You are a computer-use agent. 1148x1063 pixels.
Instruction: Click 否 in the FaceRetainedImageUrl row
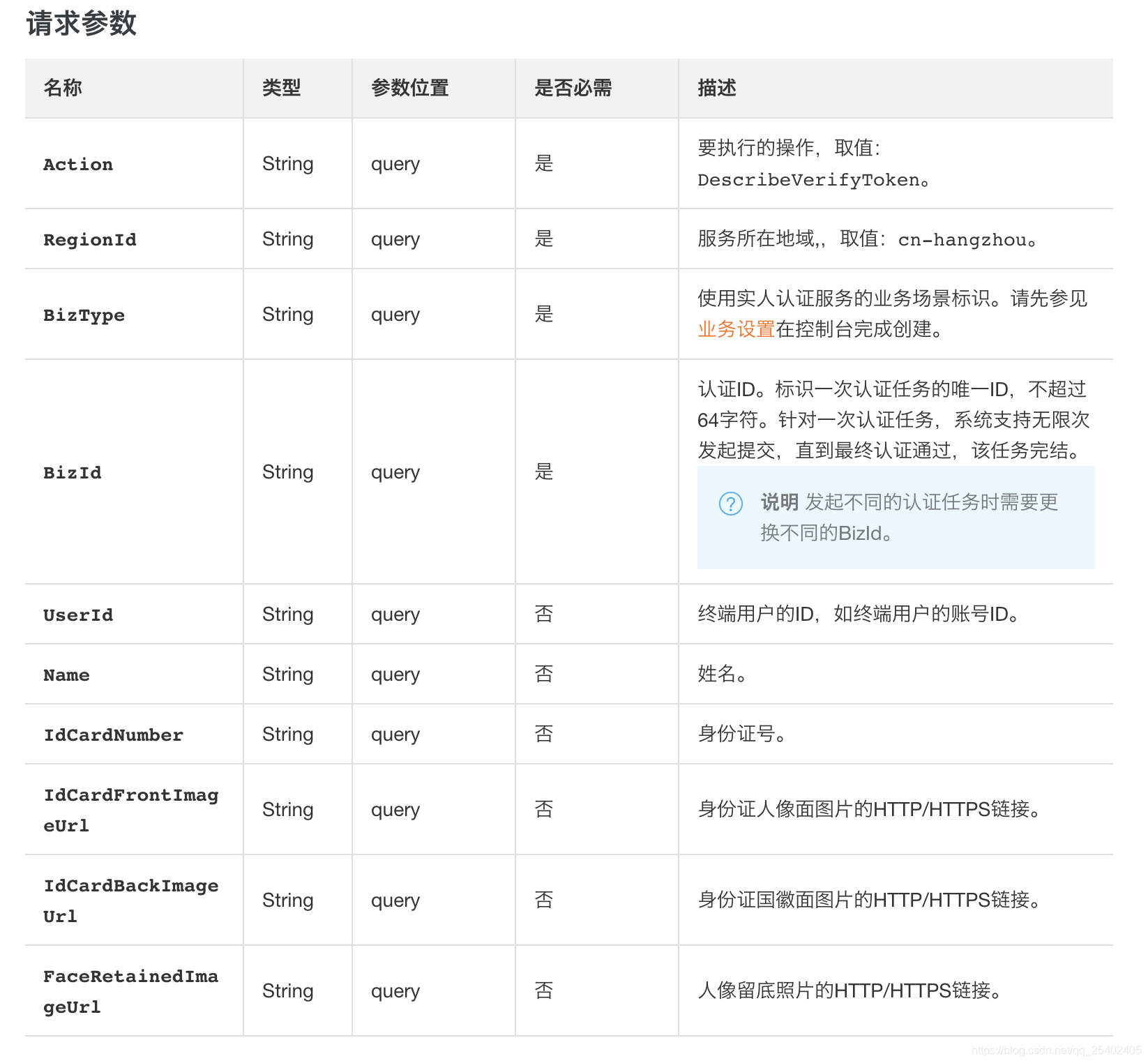click(544, 990)
